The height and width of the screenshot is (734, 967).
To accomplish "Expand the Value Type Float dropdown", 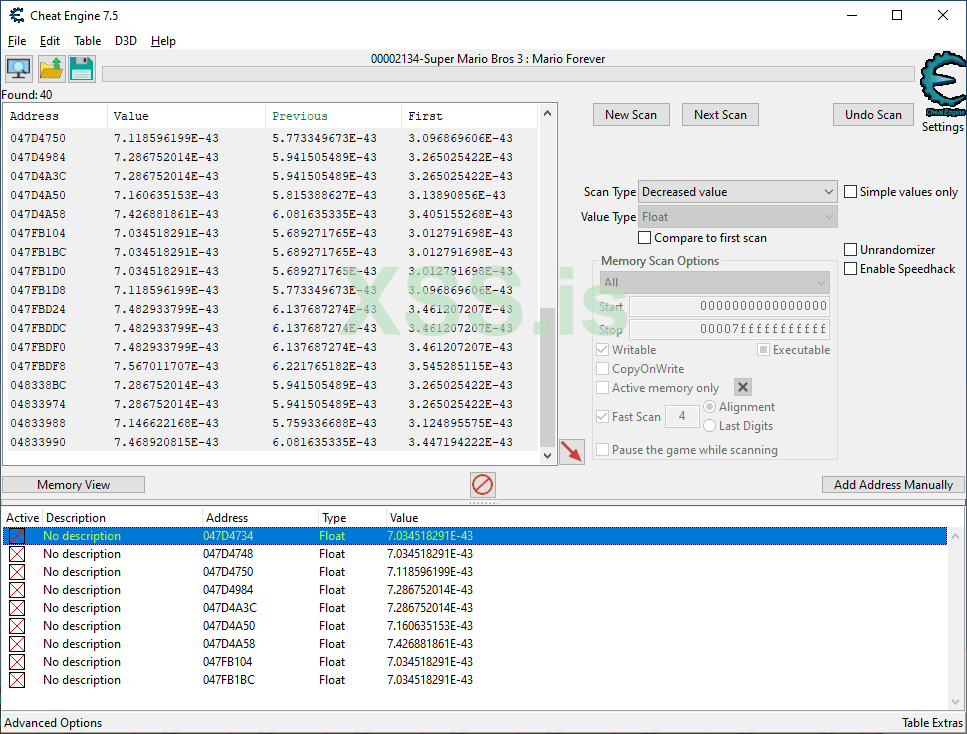I will pos(737,217).
